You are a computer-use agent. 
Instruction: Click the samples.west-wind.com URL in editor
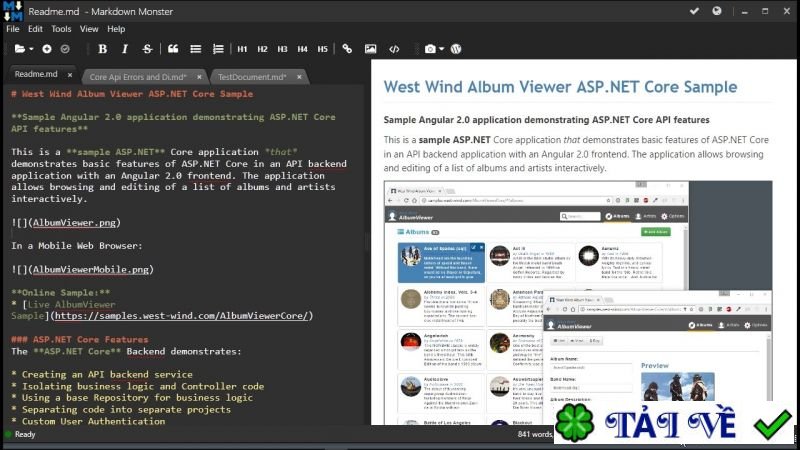click(181, 316)
